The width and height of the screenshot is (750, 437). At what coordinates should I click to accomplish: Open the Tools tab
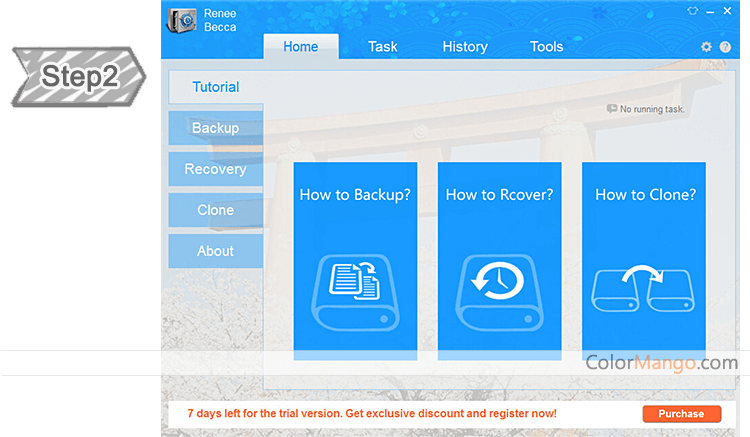[x=546, y=47]
